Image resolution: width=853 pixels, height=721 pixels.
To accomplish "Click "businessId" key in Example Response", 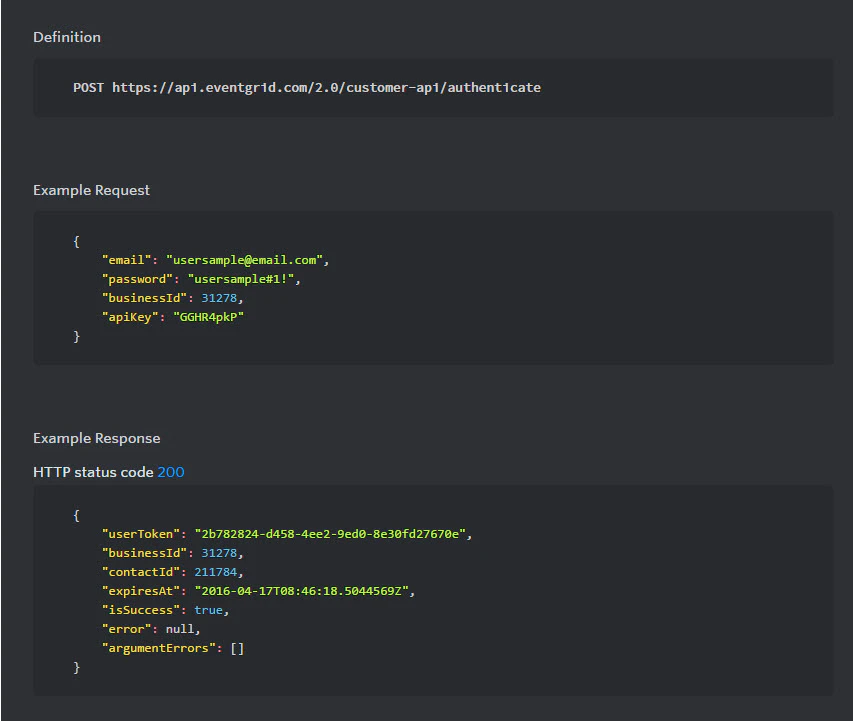I will pos(144,553).
